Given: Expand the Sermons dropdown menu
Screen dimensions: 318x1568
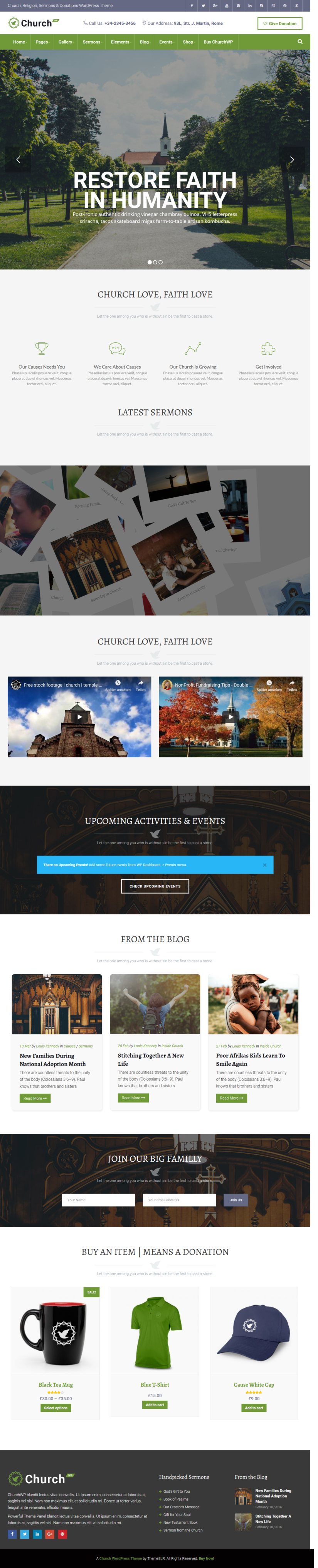Looking at the screenshot, I should [x=93, y=42].
